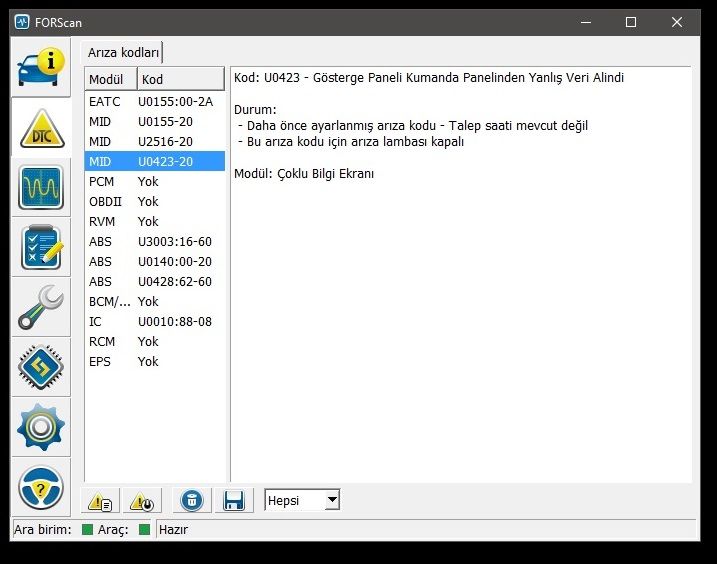Close the FORScan window
717x564 pixels.
(677, 22)
